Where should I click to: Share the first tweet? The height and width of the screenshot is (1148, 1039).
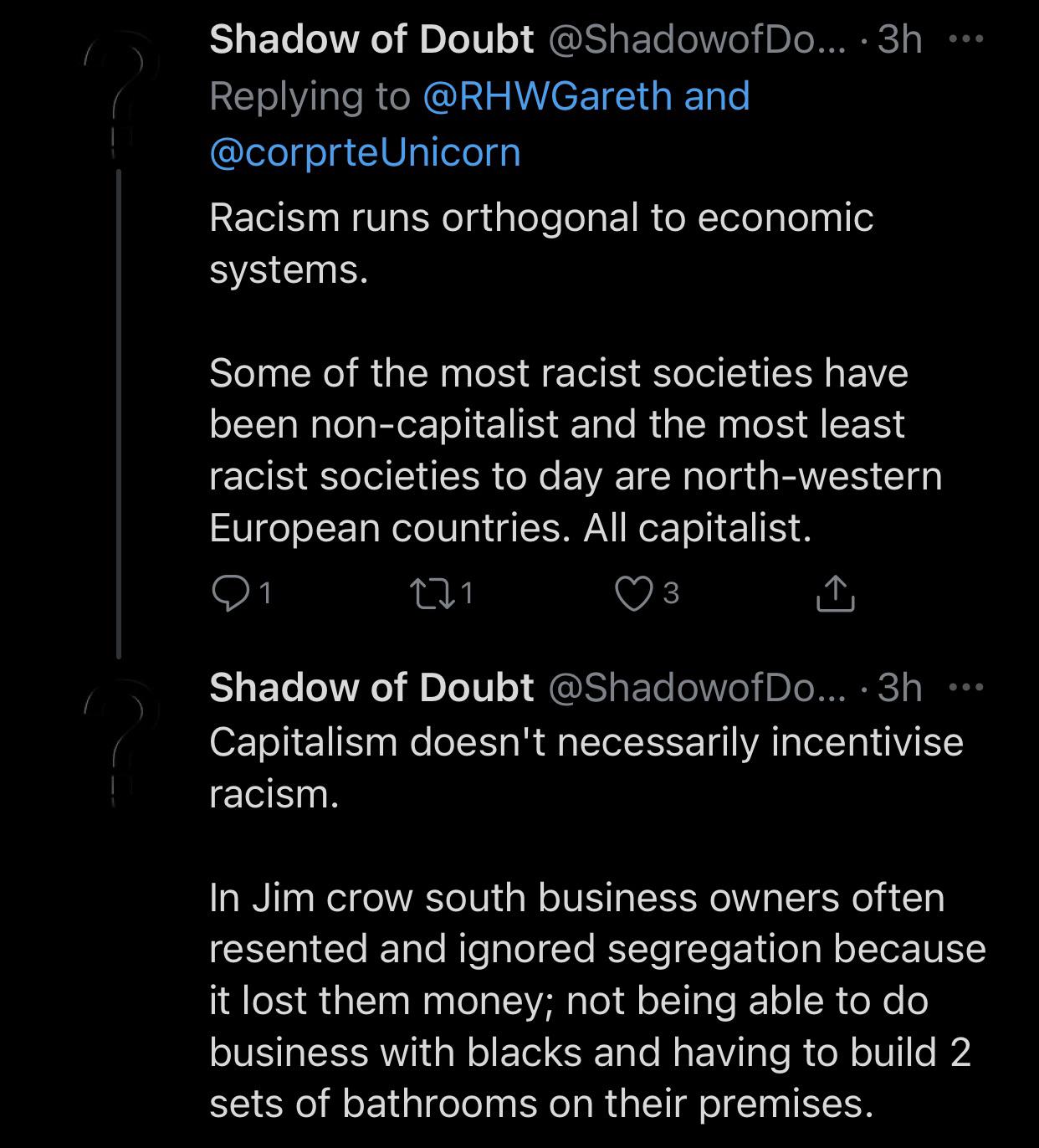pyautogui.click(x=835, y=593)
